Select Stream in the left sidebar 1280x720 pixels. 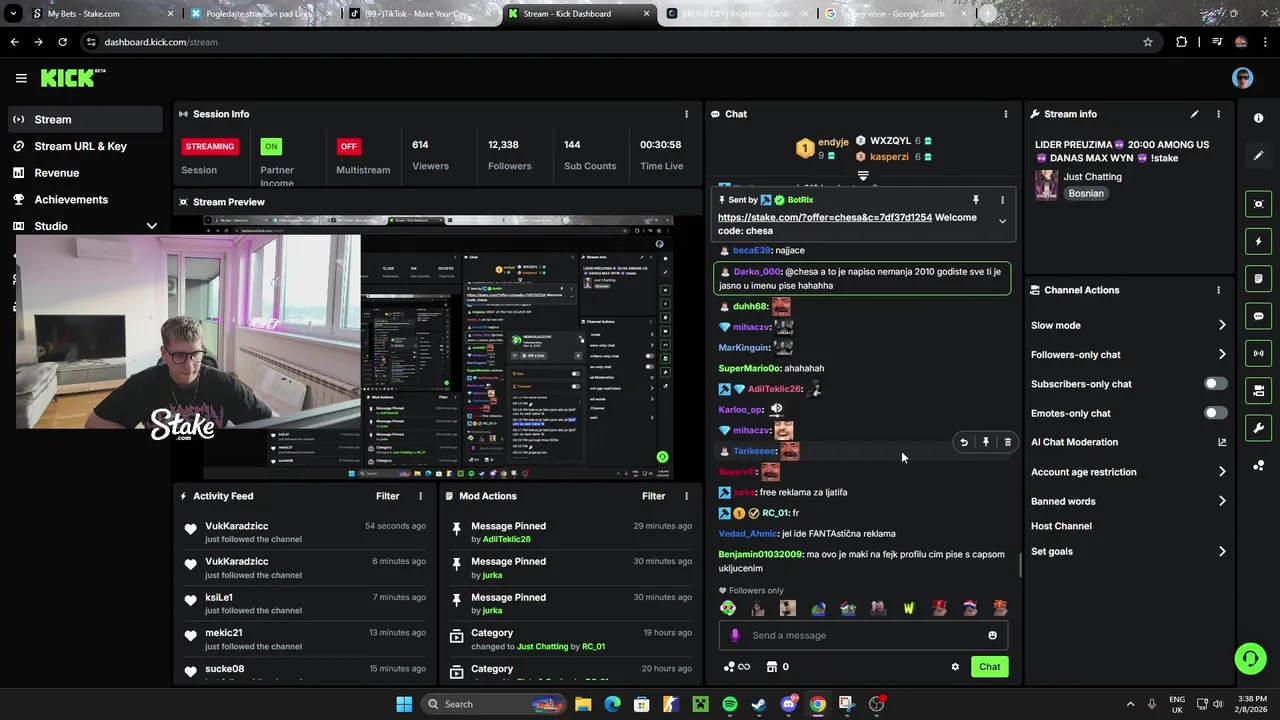coord(85,119)
